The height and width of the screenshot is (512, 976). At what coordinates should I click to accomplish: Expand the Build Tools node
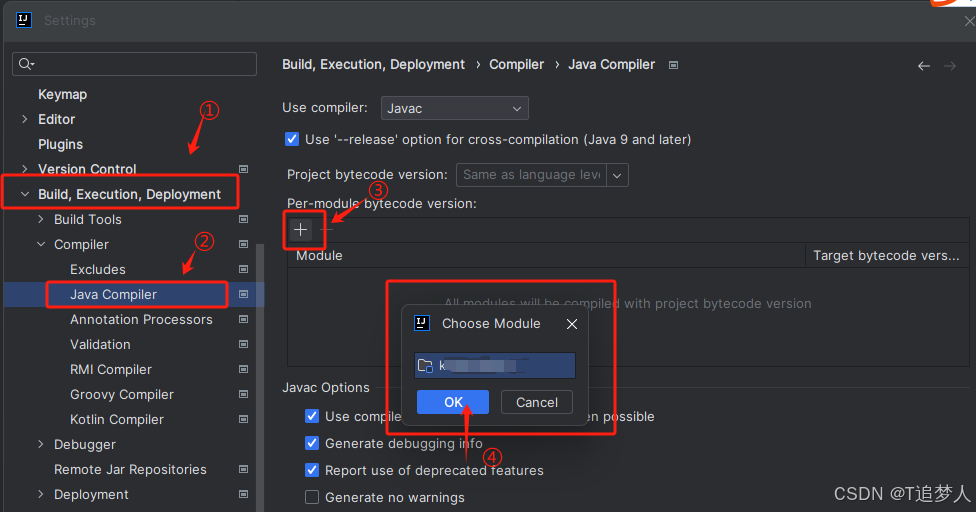[x=41, y=219]
